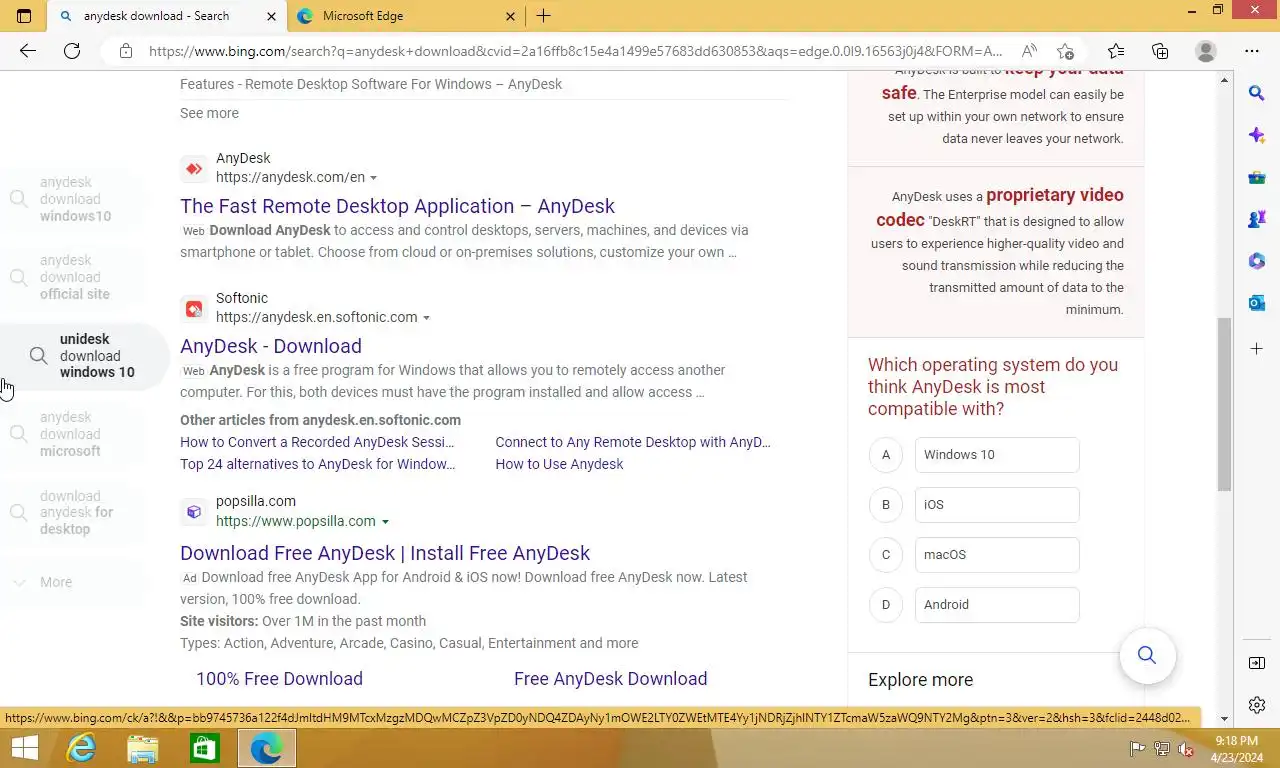Switch to anydesk download Search tab
Screen dimensions: 1280x768
167,16
